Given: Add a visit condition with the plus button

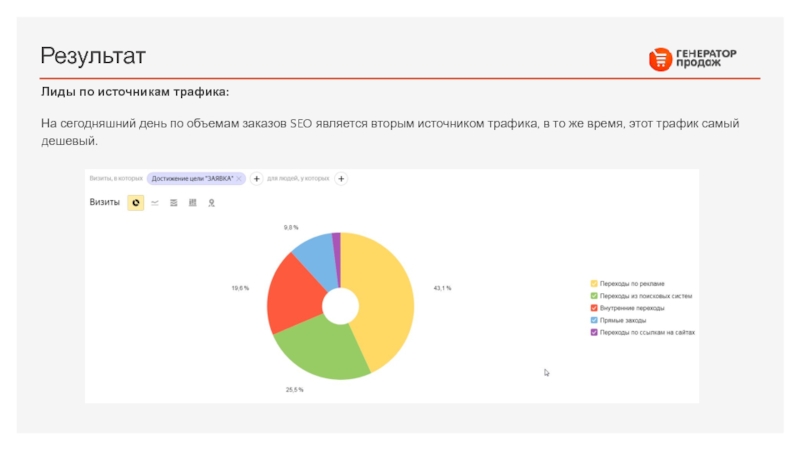Looking at the screenshot, I should point(256,179).
